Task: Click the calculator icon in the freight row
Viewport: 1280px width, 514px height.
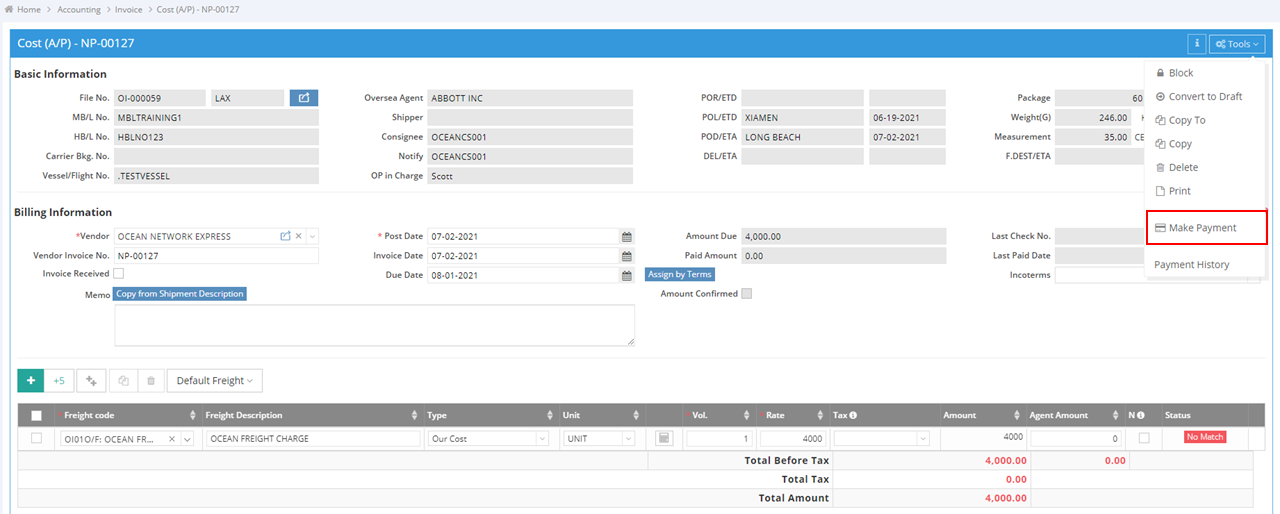Action: (x=664, y=438)
